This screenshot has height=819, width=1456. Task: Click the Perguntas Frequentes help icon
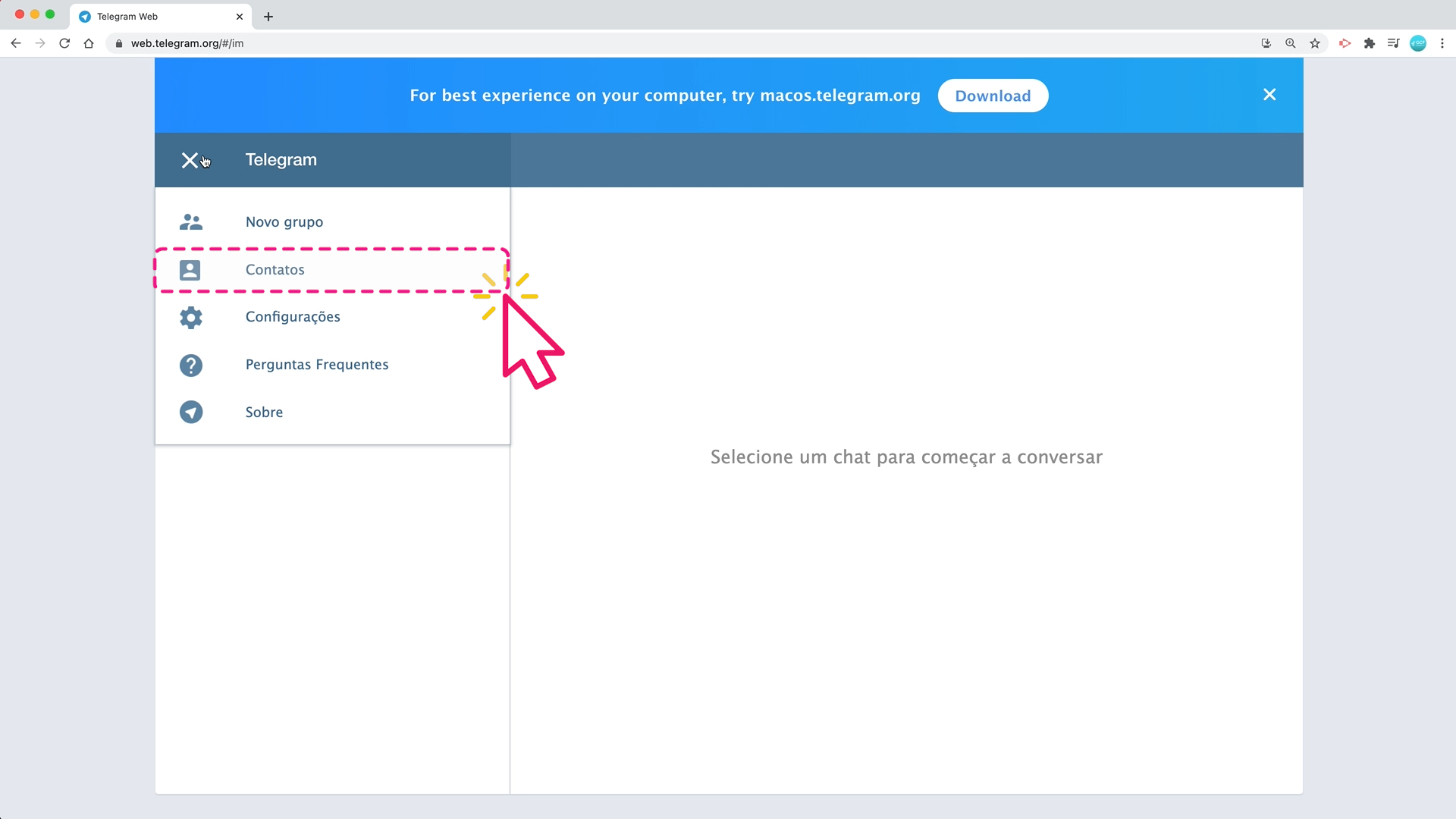(191, 364)
